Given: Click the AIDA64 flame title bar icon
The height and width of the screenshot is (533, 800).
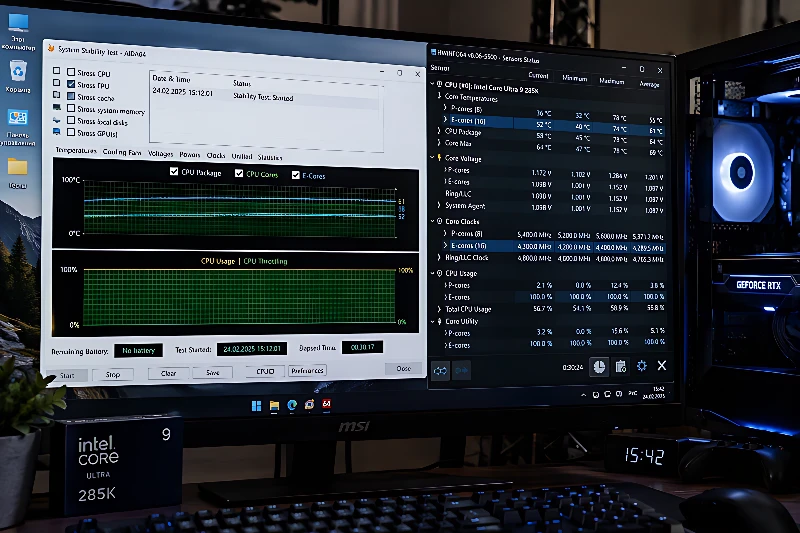Looking at the screenshot, I should [51, 48].
